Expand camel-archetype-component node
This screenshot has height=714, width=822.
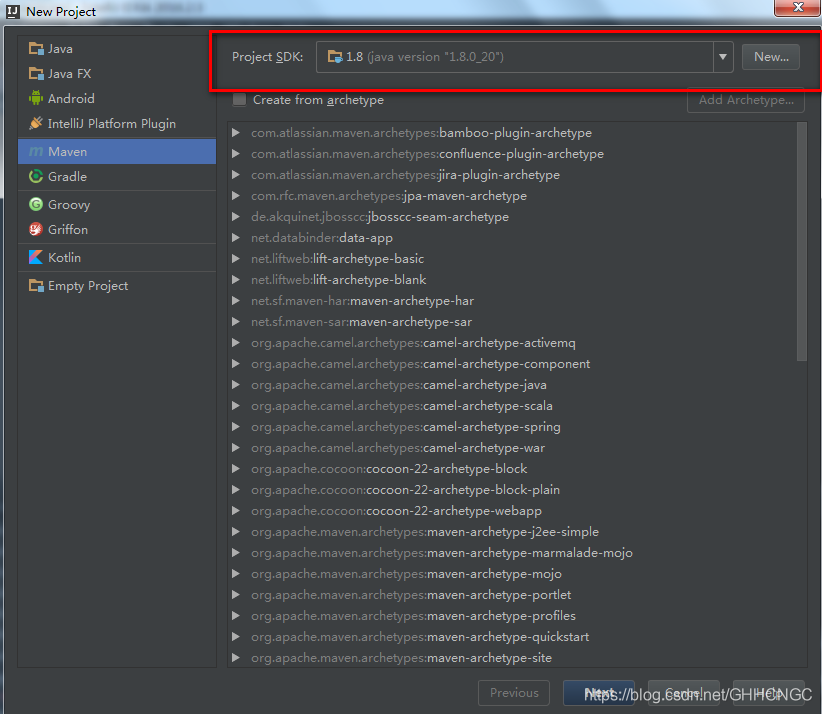[x=236, y=363]
